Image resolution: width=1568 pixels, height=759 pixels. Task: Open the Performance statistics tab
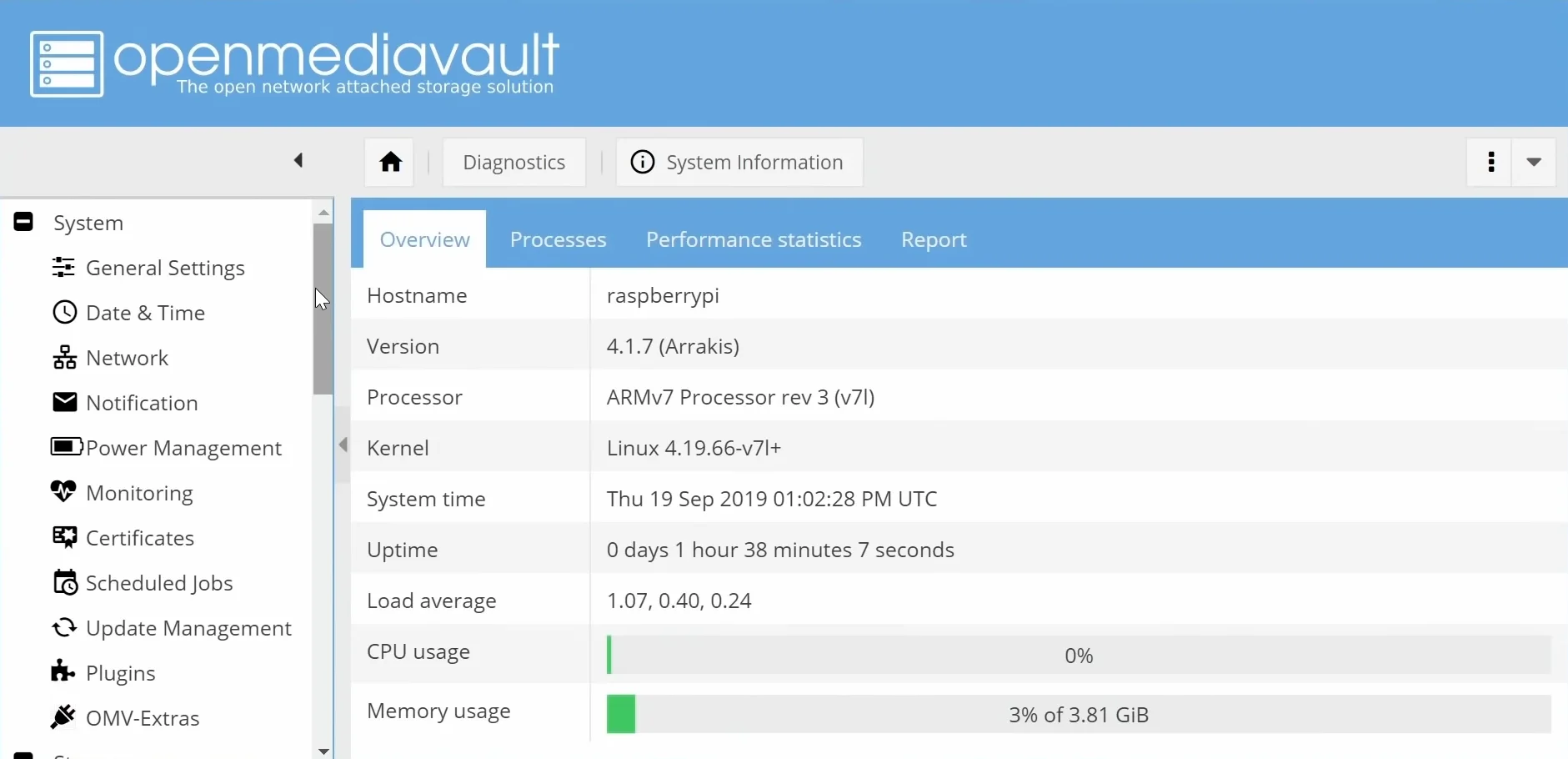754,240
